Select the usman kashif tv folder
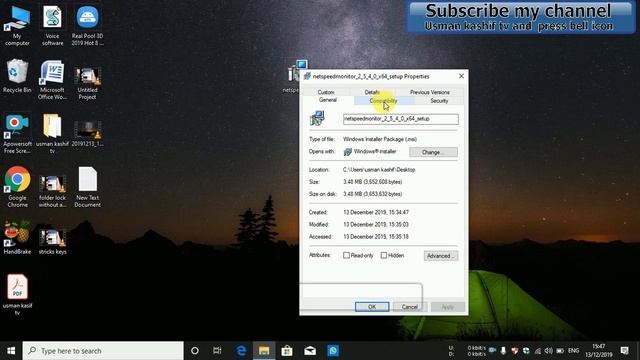 (52, 134)
